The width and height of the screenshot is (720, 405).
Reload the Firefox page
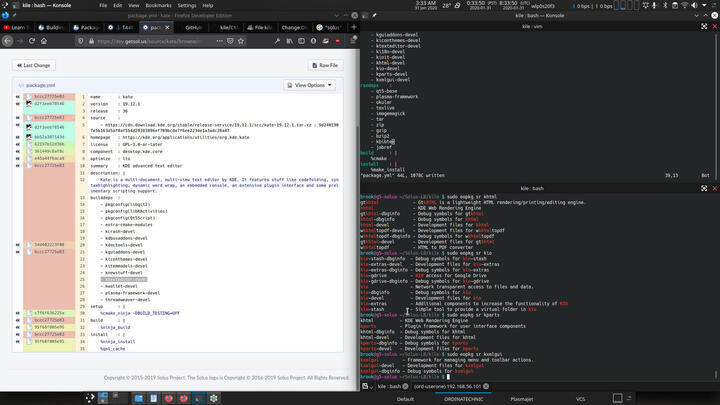pos(32,41)
